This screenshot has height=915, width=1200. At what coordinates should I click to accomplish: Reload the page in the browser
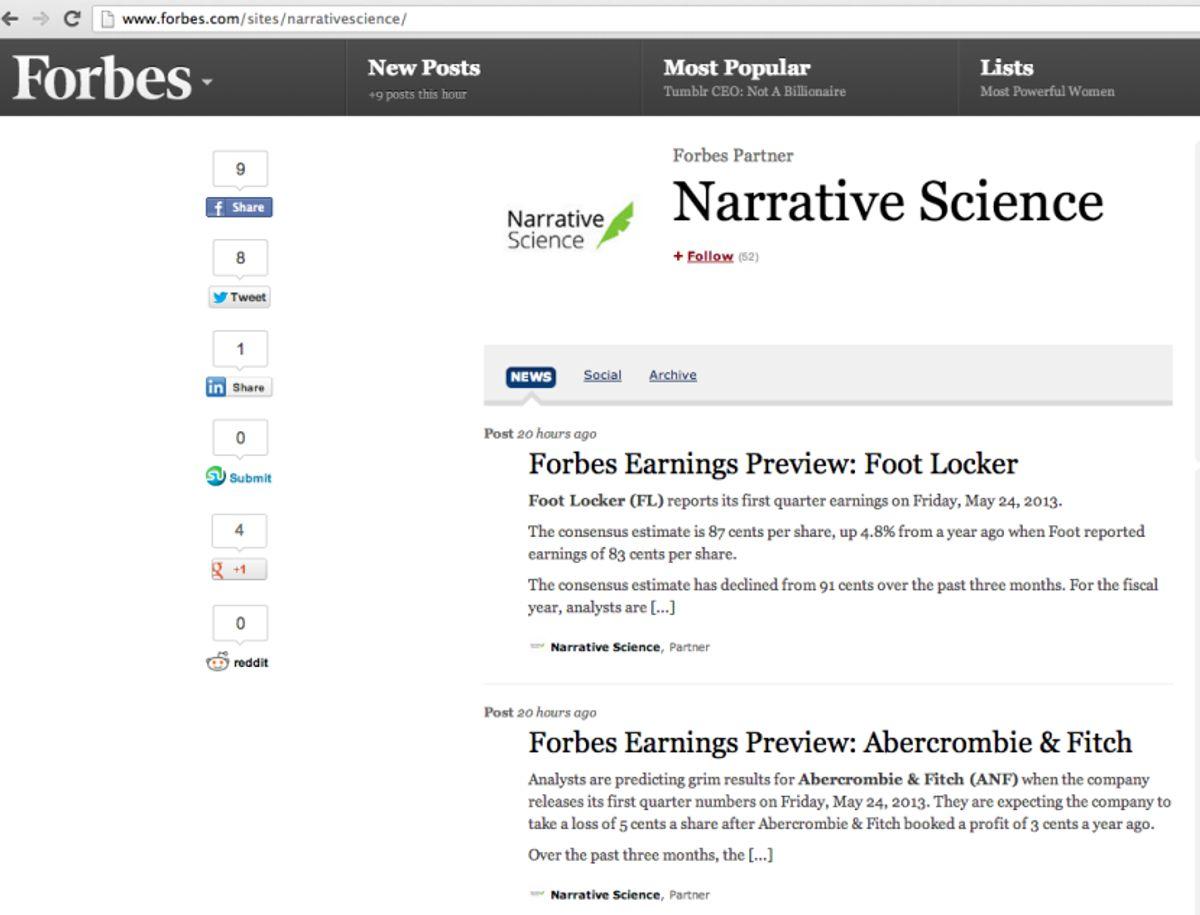coord(72,18)
